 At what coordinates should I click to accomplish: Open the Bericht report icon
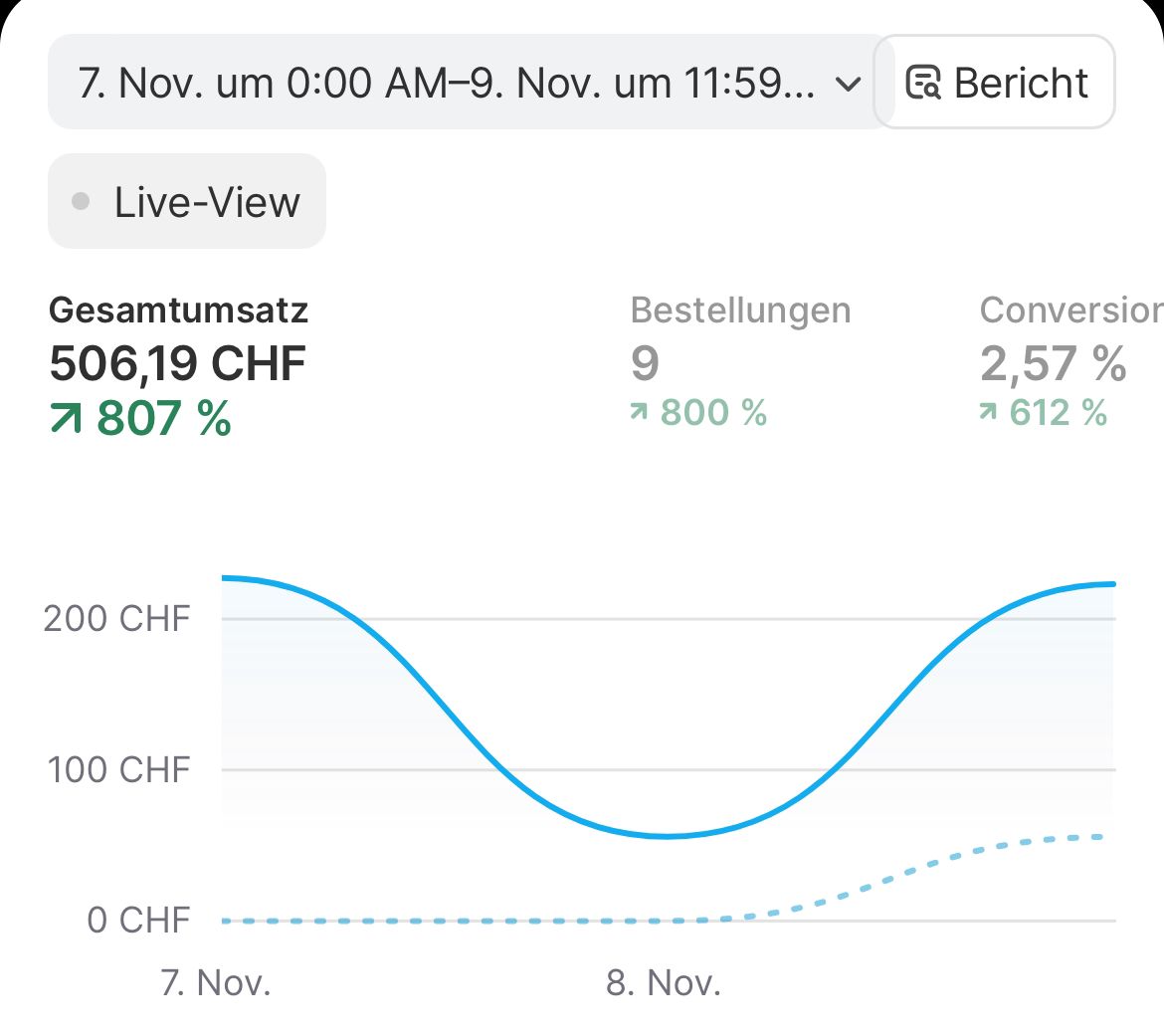tap(923, 84)
